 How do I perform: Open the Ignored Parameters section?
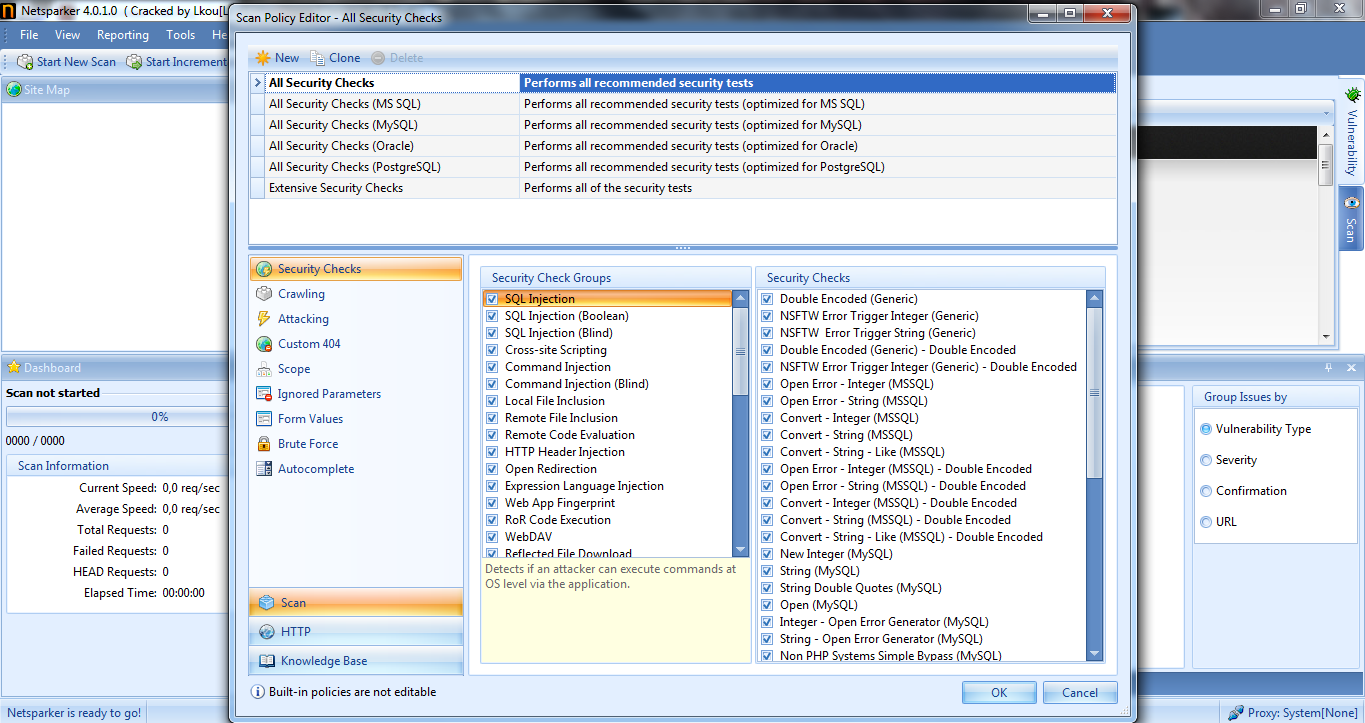click(356, 394)
